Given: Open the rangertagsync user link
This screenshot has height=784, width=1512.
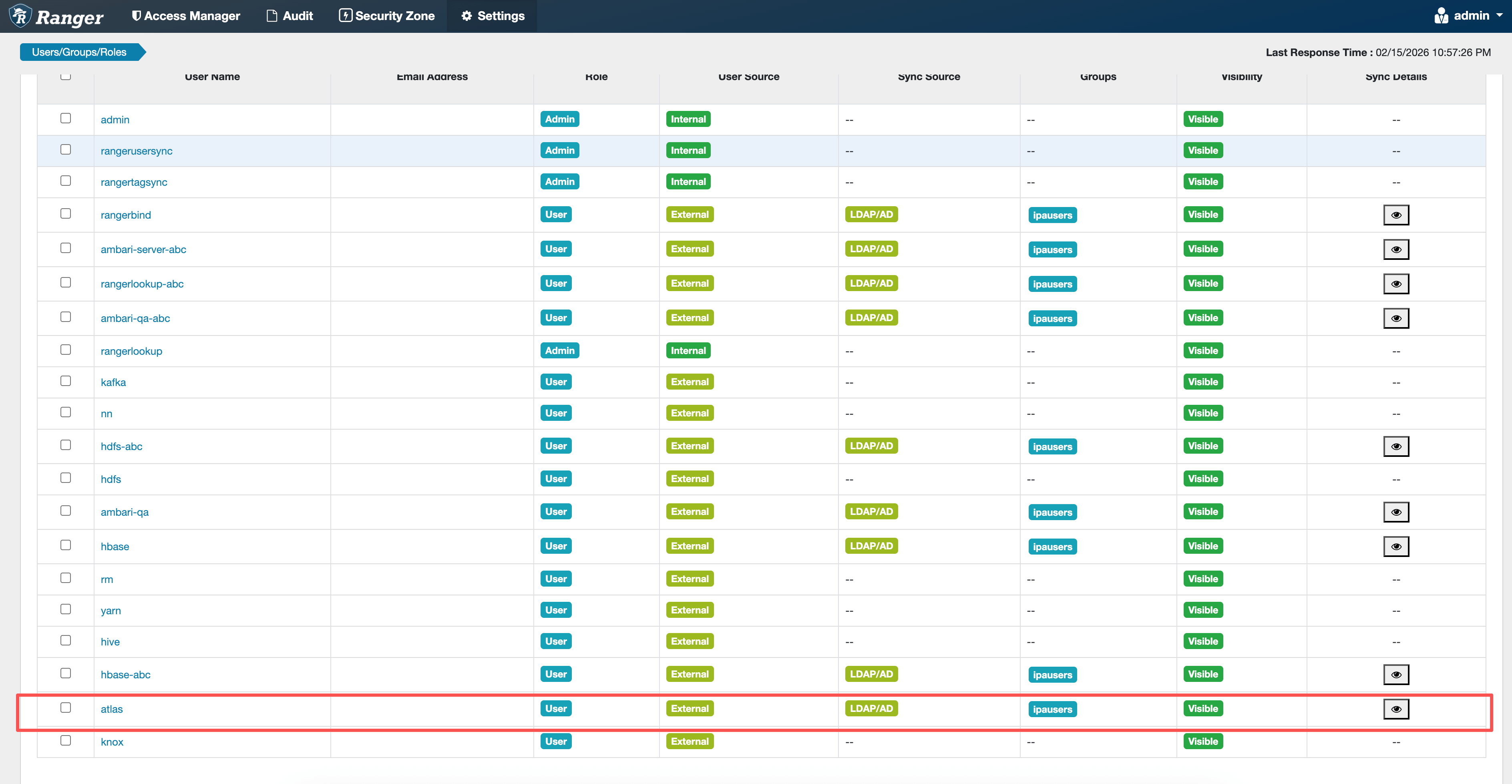Looking at the screenshot, I should point(134,182).
